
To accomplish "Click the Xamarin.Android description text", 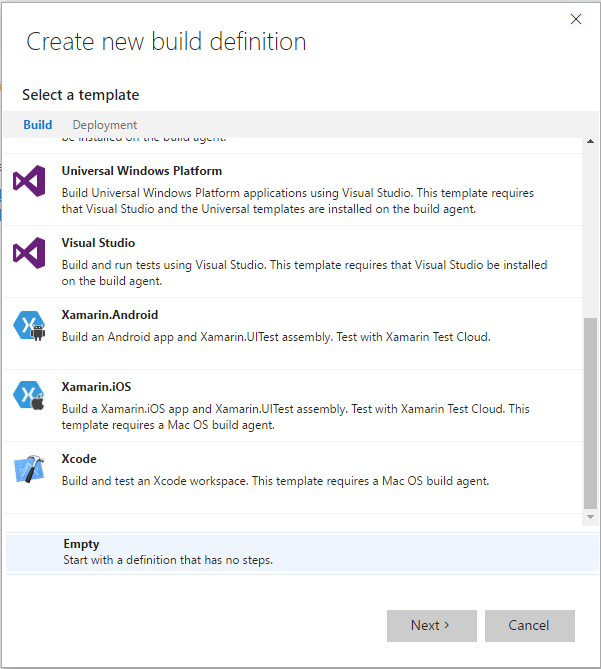I will [276, 337].
